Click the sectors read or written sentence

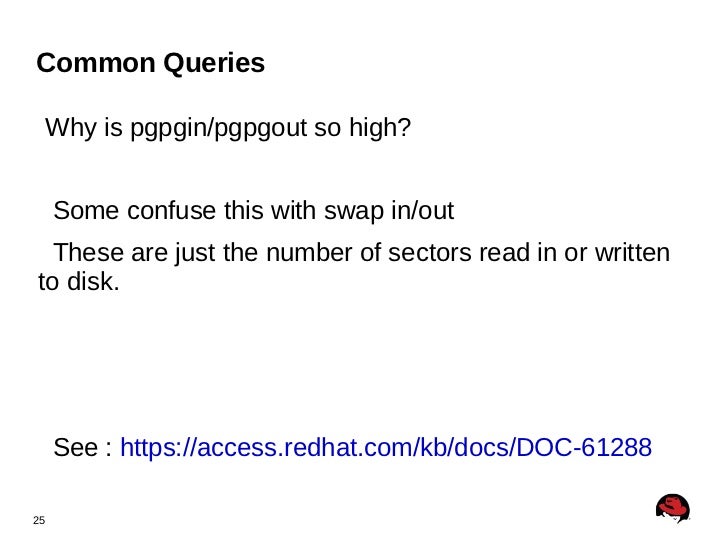click(354, 267)
